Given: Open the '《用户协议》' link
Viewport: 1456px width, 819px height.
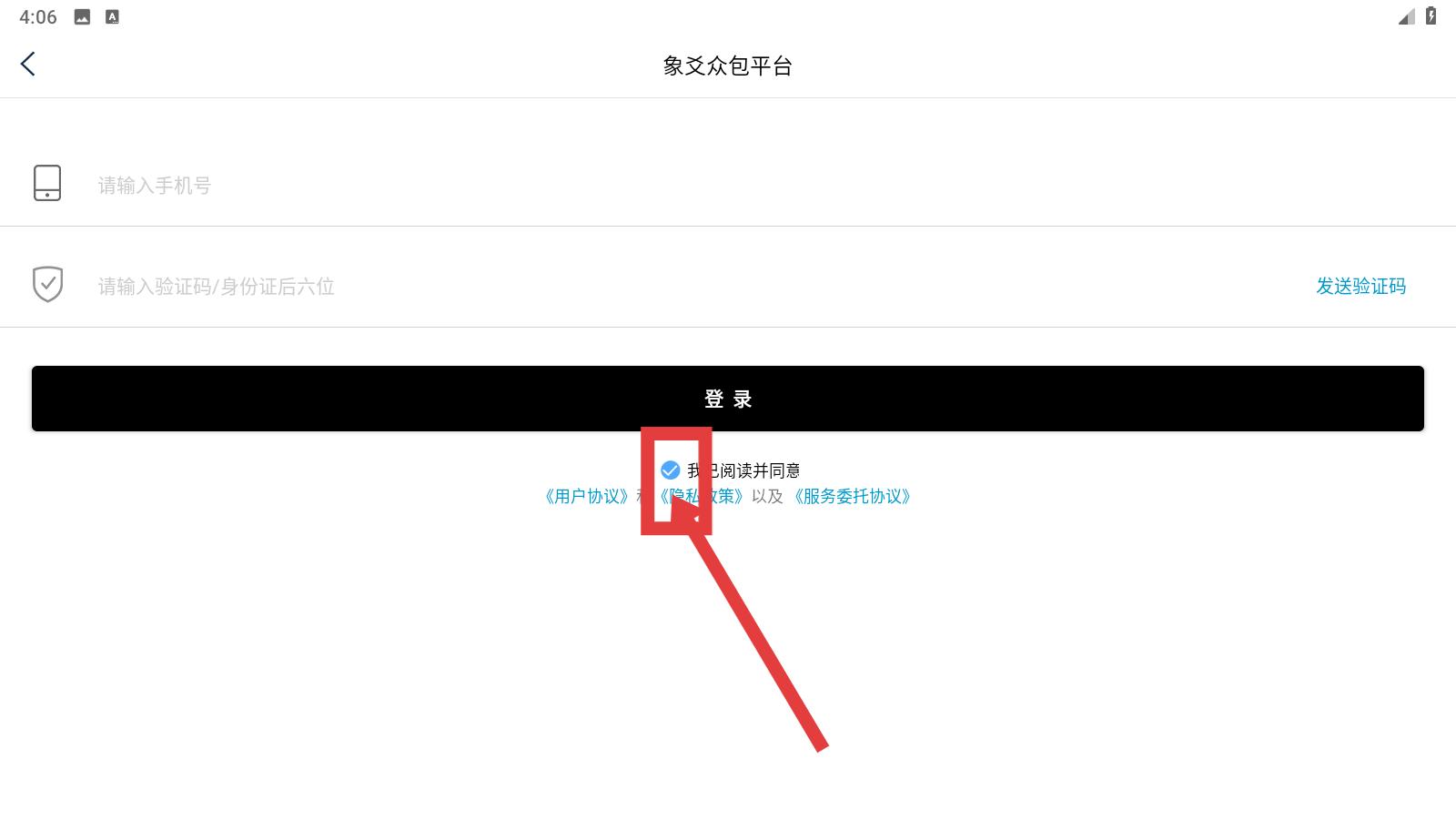Looking at the screenshot, I should tap(586, 496).
